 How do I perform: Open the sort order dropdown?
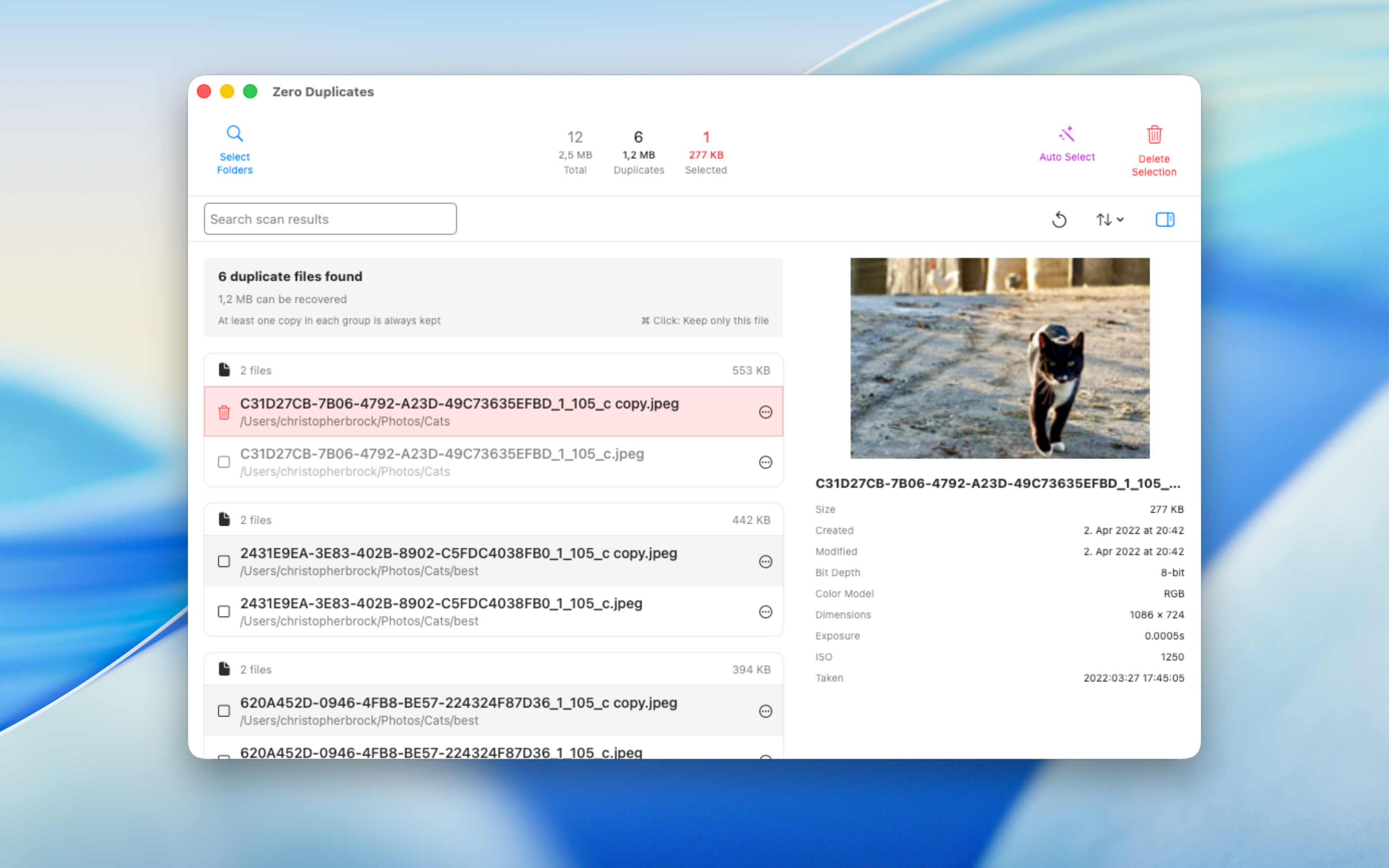pyautogui.click(x=1109, y=219)
